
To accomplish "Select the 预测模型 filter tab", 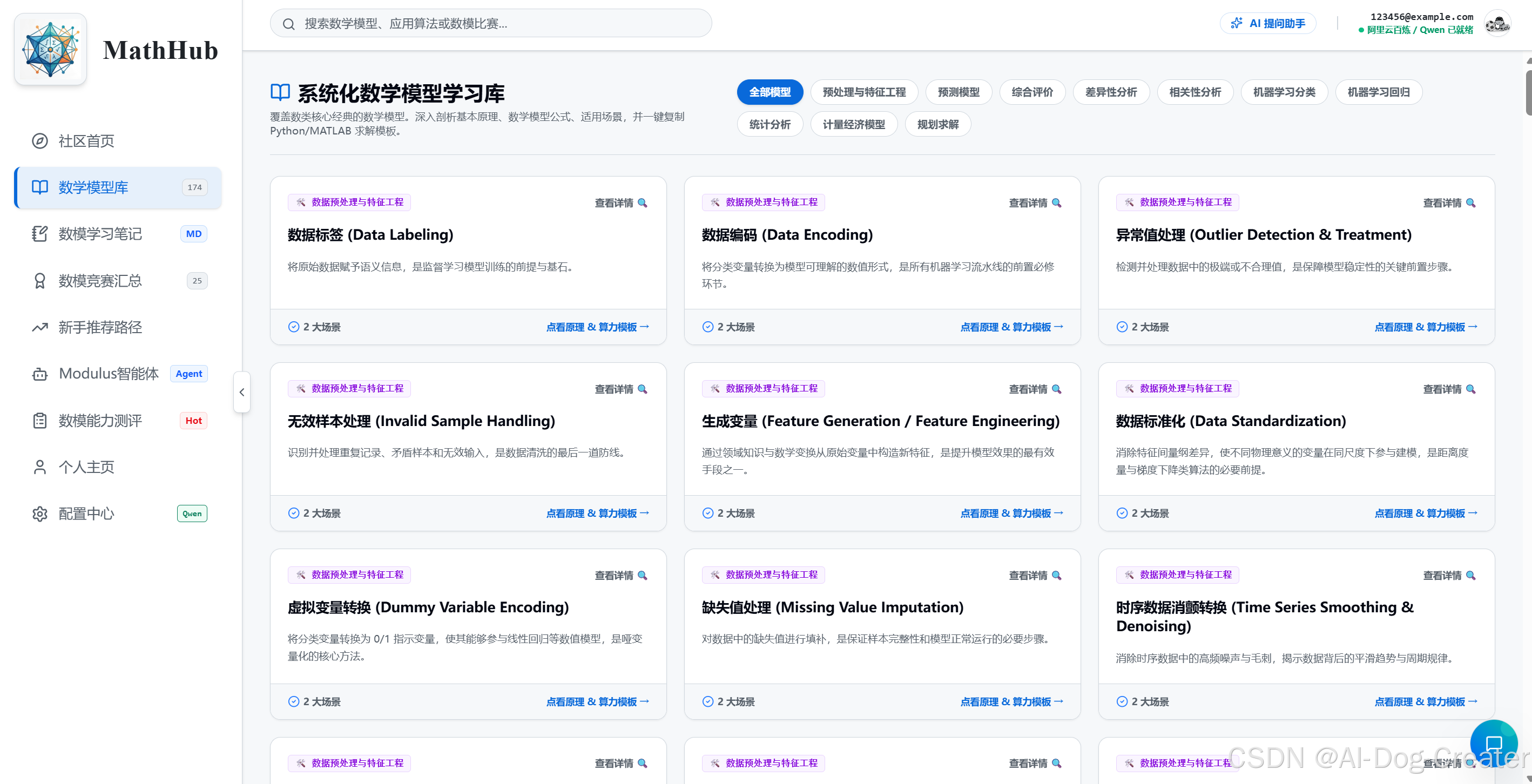I will [959, 92].
